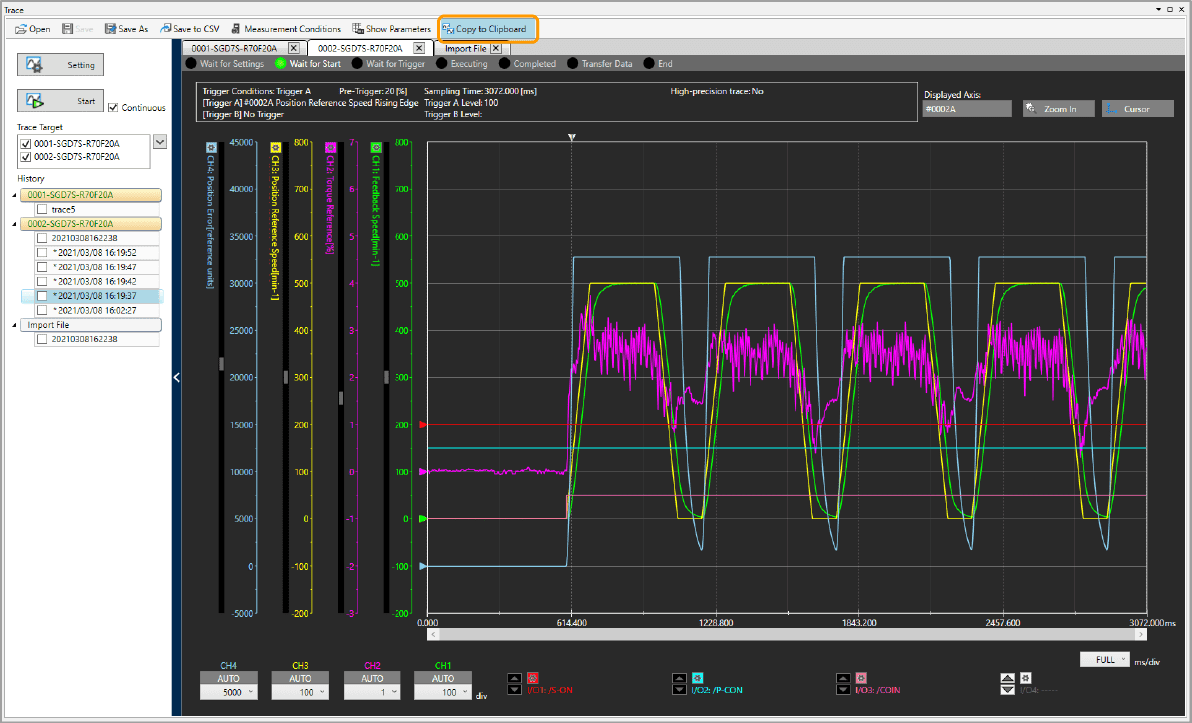1192x723 pixels.
Task: Check the trace5 history entry
Action: (x=42, y=210)
